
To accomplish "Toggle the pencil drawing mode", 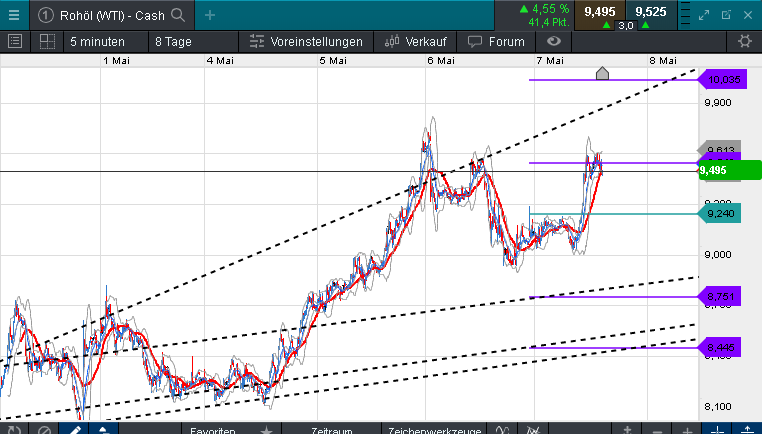I will pyautogui.click(x=75, y=430).
